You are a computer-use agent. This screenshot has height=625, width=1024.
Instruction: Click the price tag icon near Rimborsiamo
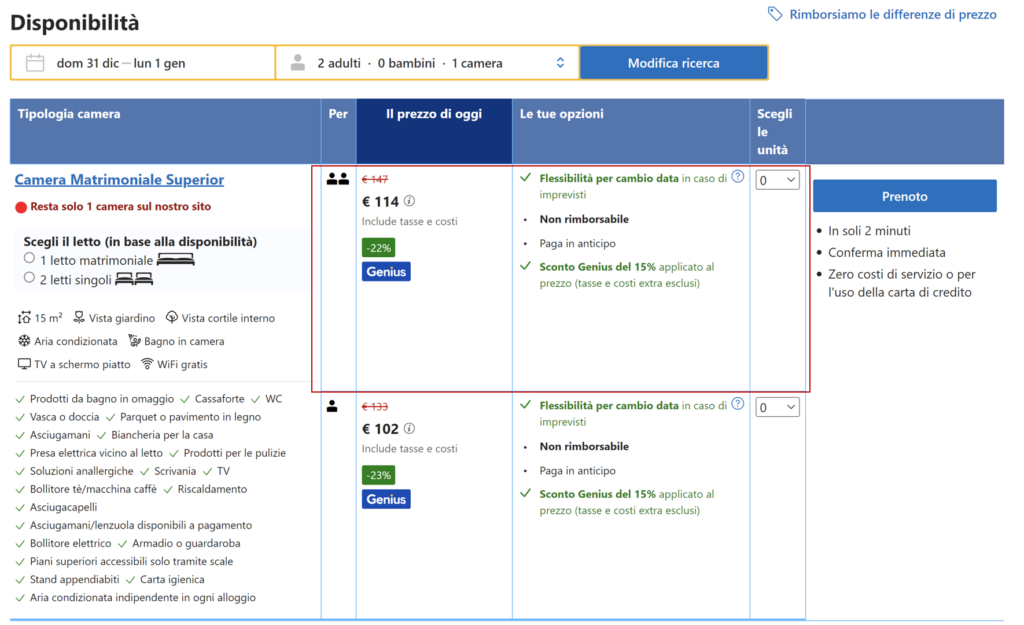775,14
